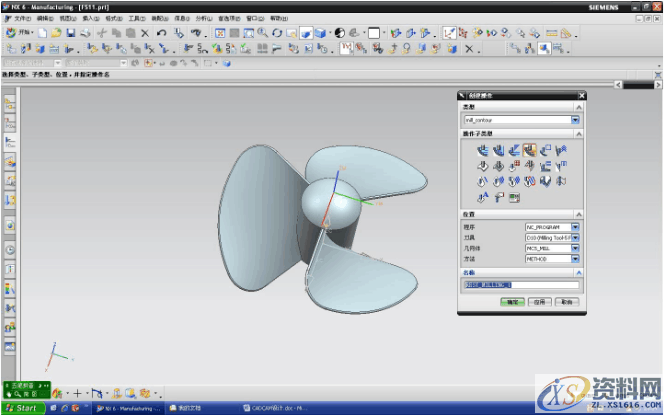
Task: Open the METHOD dropdown
Action: point(575,258)
